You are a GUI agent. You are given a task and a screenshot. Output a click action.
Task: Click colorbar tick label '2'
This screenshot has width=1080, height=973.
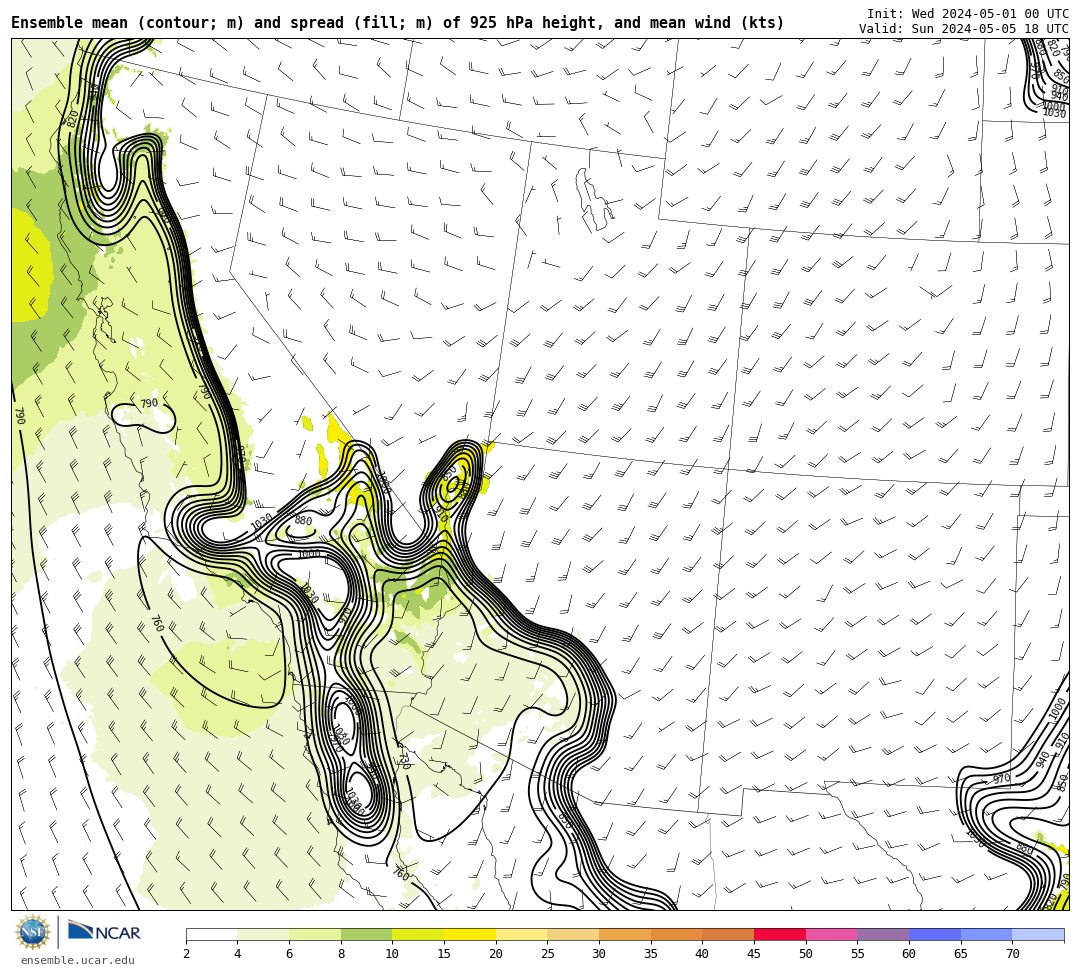click(x=187, y=954)
